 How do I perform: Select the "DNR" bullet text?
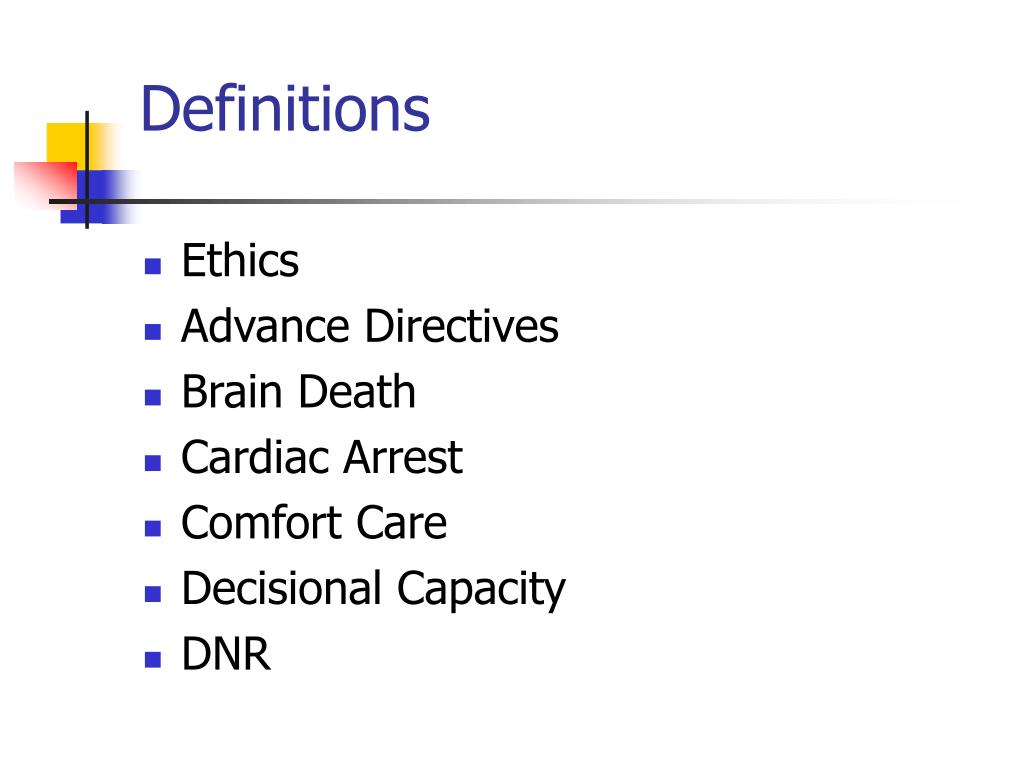click(226, 655)
